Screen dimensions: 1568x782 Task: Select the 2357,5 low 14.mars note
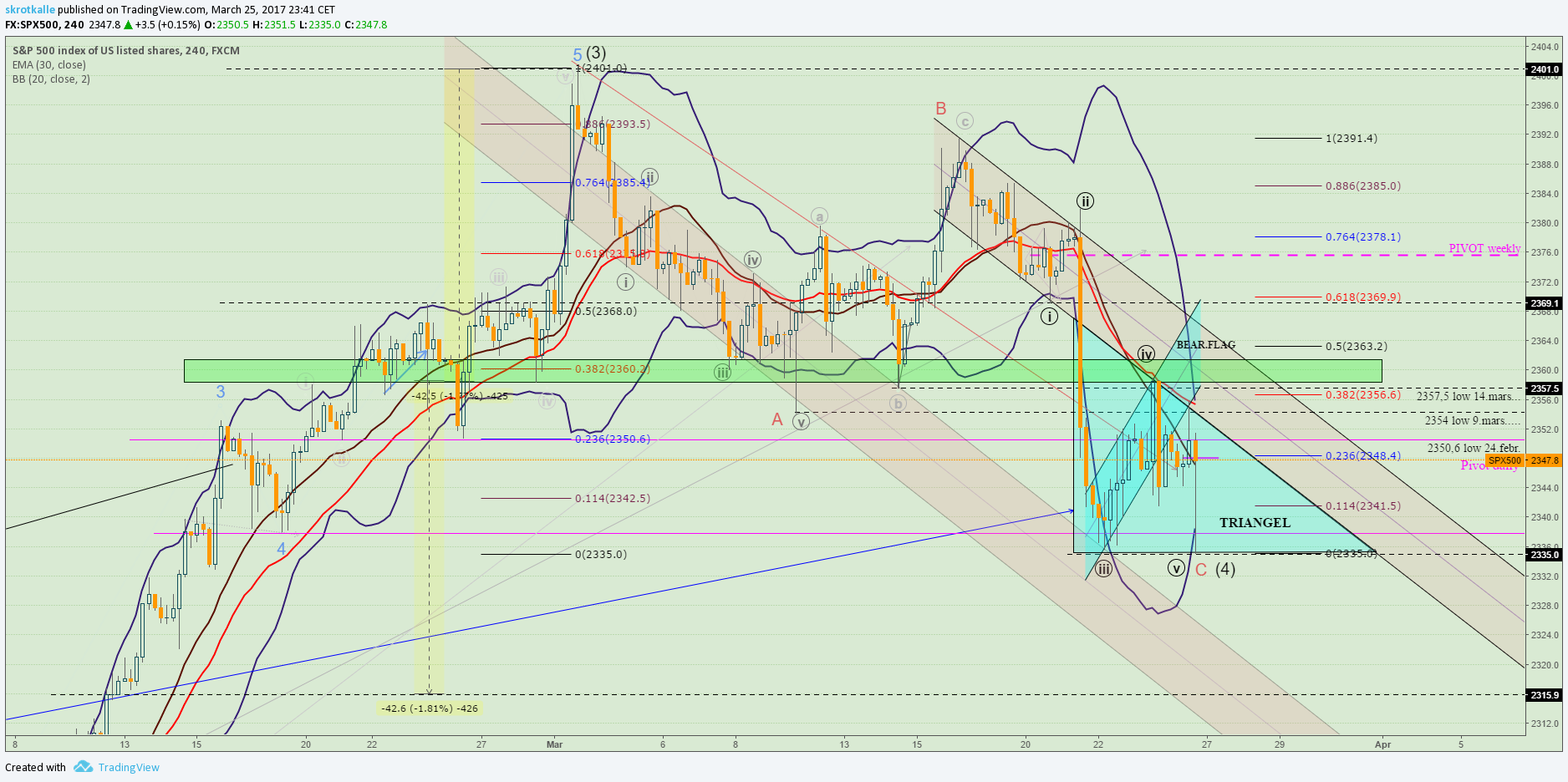[1469, 396]
